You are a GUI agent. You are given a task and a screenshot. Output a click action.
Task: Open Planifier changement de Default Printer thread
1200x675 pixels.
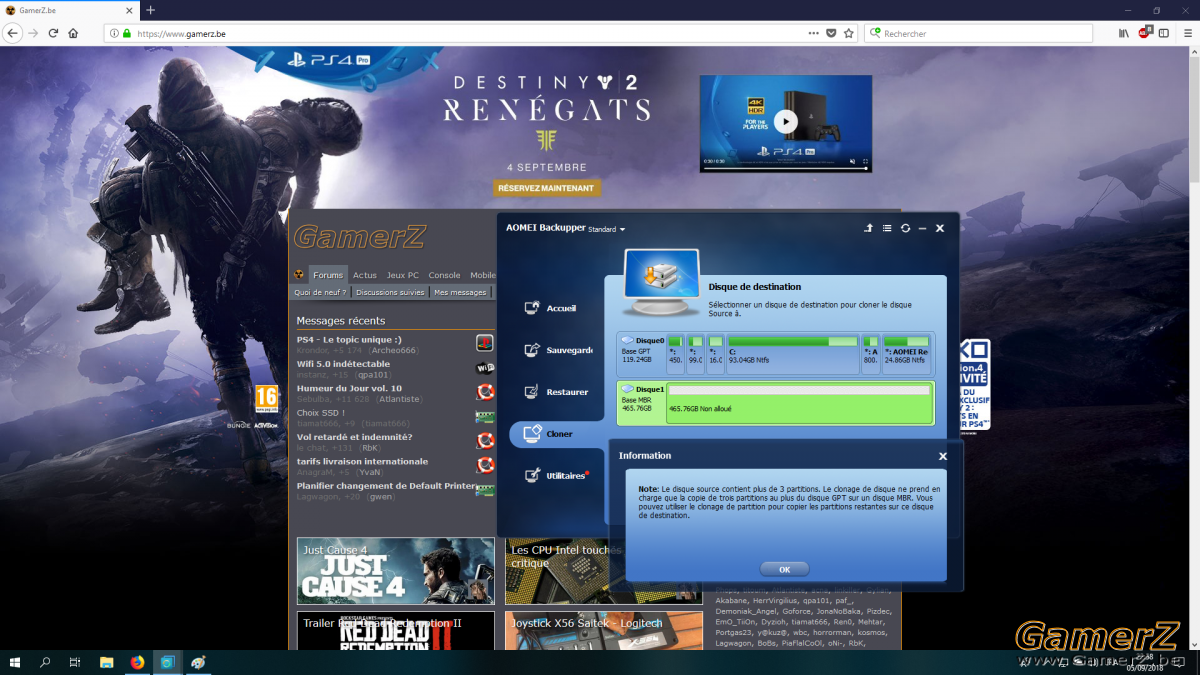pos(386,486)
